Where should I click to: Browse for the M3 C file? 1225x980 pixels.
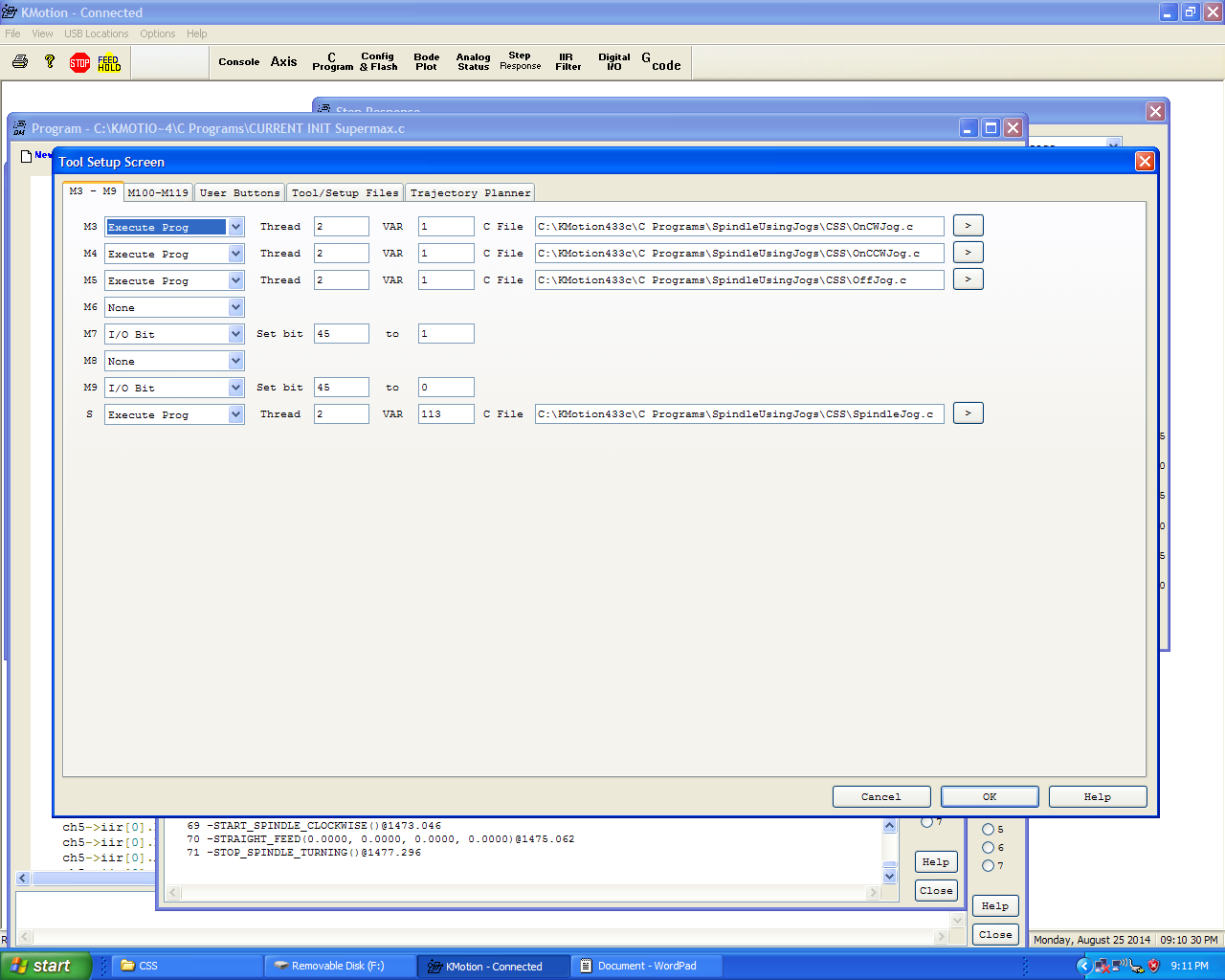(x=968, y=226)
